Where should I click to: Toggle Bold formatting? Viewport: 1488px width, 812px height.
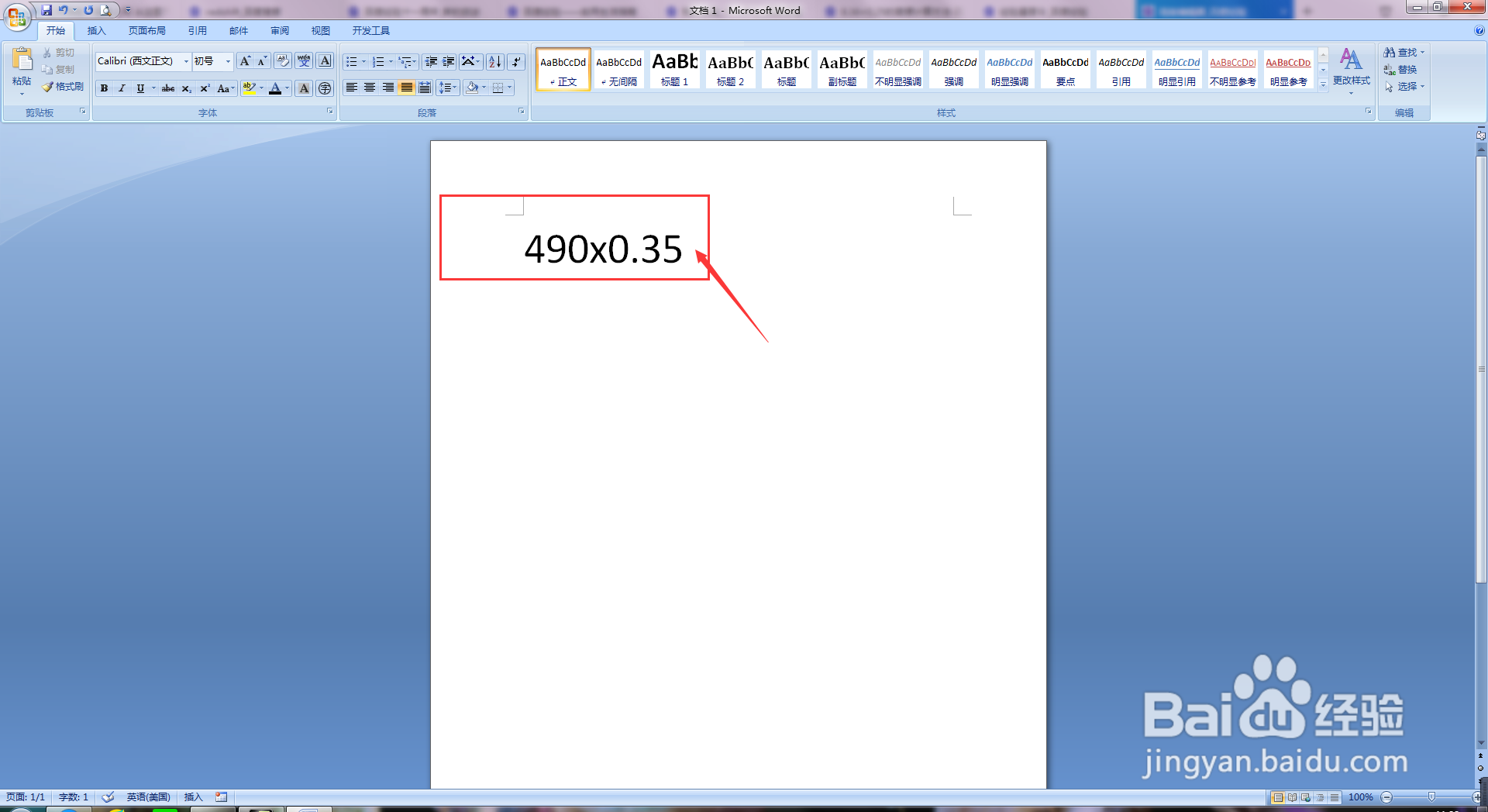pyautogui.click(x=104, y=88)
